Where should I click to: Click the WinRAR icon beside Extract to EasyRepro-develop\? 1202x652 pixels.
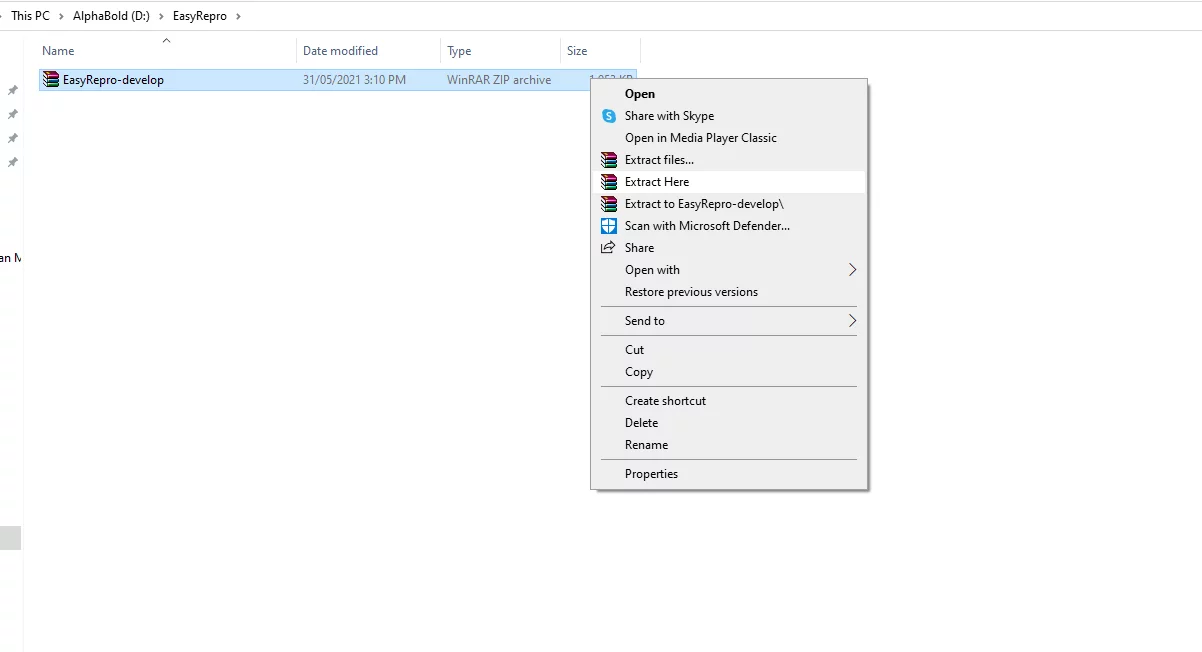[x=609, y=204]
